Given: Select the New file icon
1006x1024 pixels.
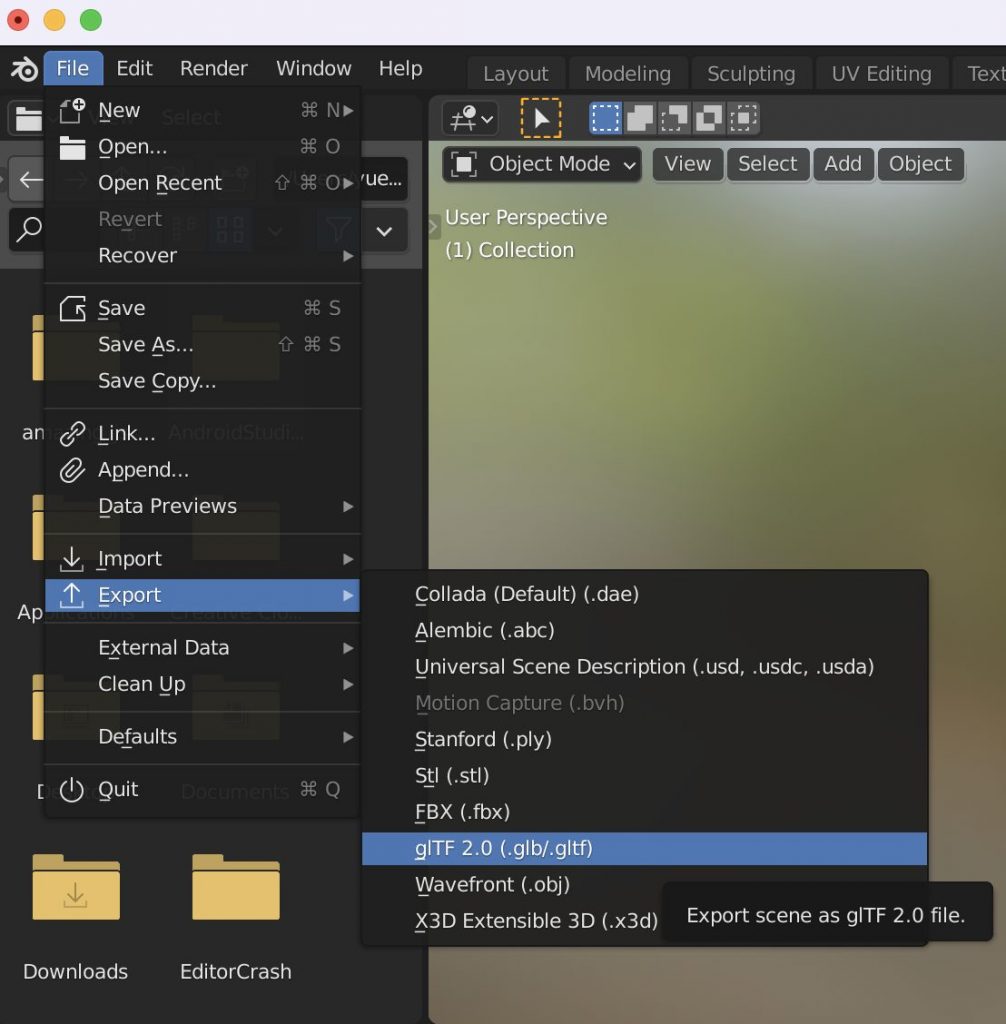Looking at the screenshot, I should [x=72, y=110].
